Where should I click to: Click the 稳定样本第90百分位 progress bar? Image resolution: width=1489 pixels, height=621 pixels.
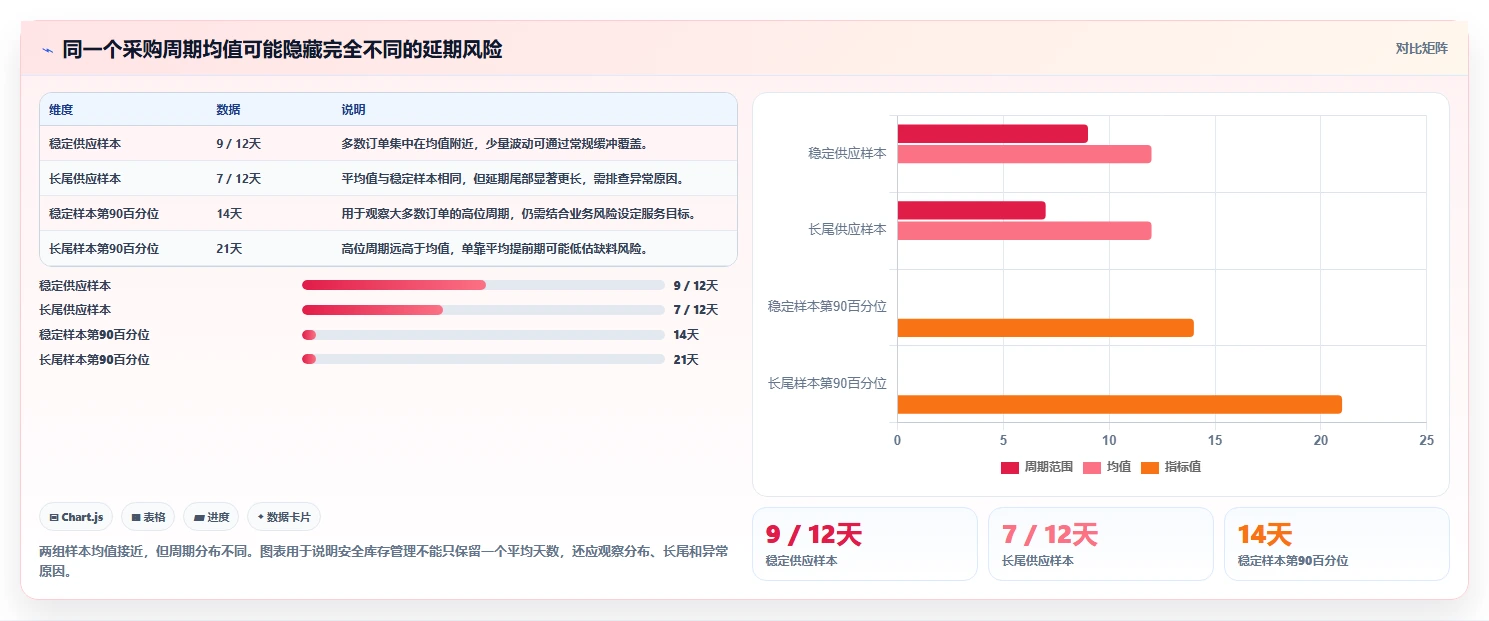pyautogui.click(x=483, y=335)
